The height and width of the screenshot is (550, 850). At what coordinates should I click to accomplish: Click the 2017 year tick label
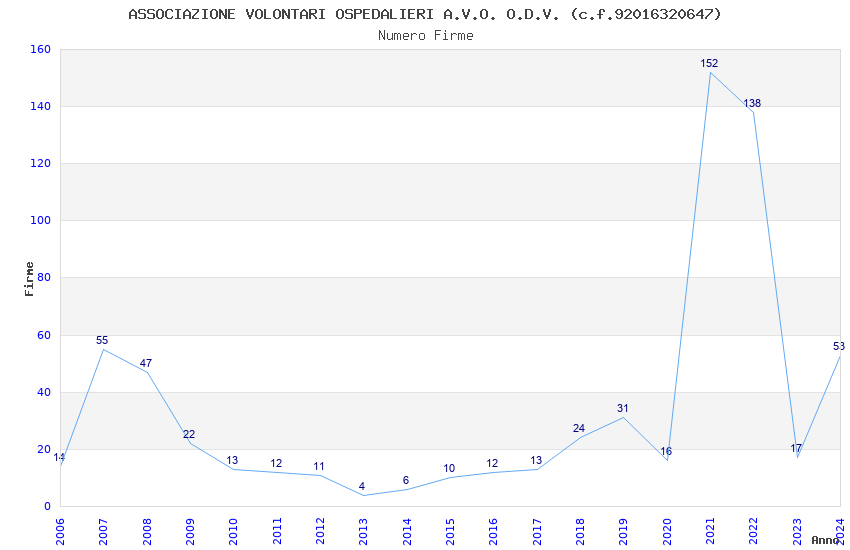pos(537,532)
